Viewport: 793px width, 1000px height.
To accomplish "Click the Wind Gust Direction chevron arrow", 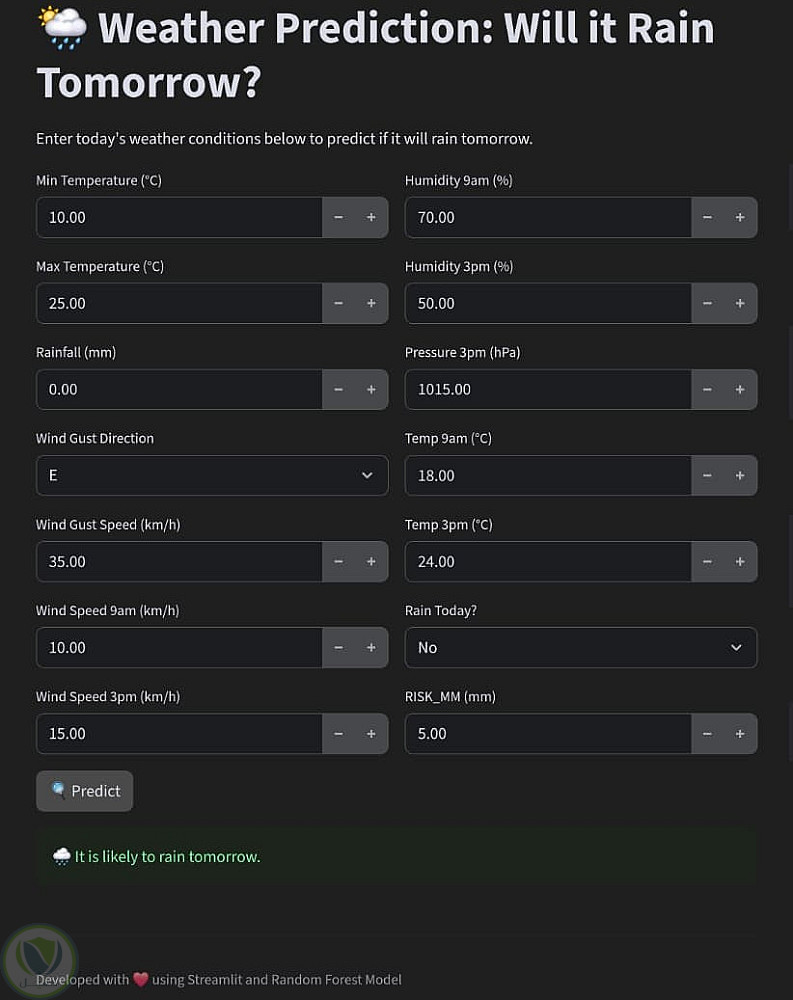I will pos(367,475).
